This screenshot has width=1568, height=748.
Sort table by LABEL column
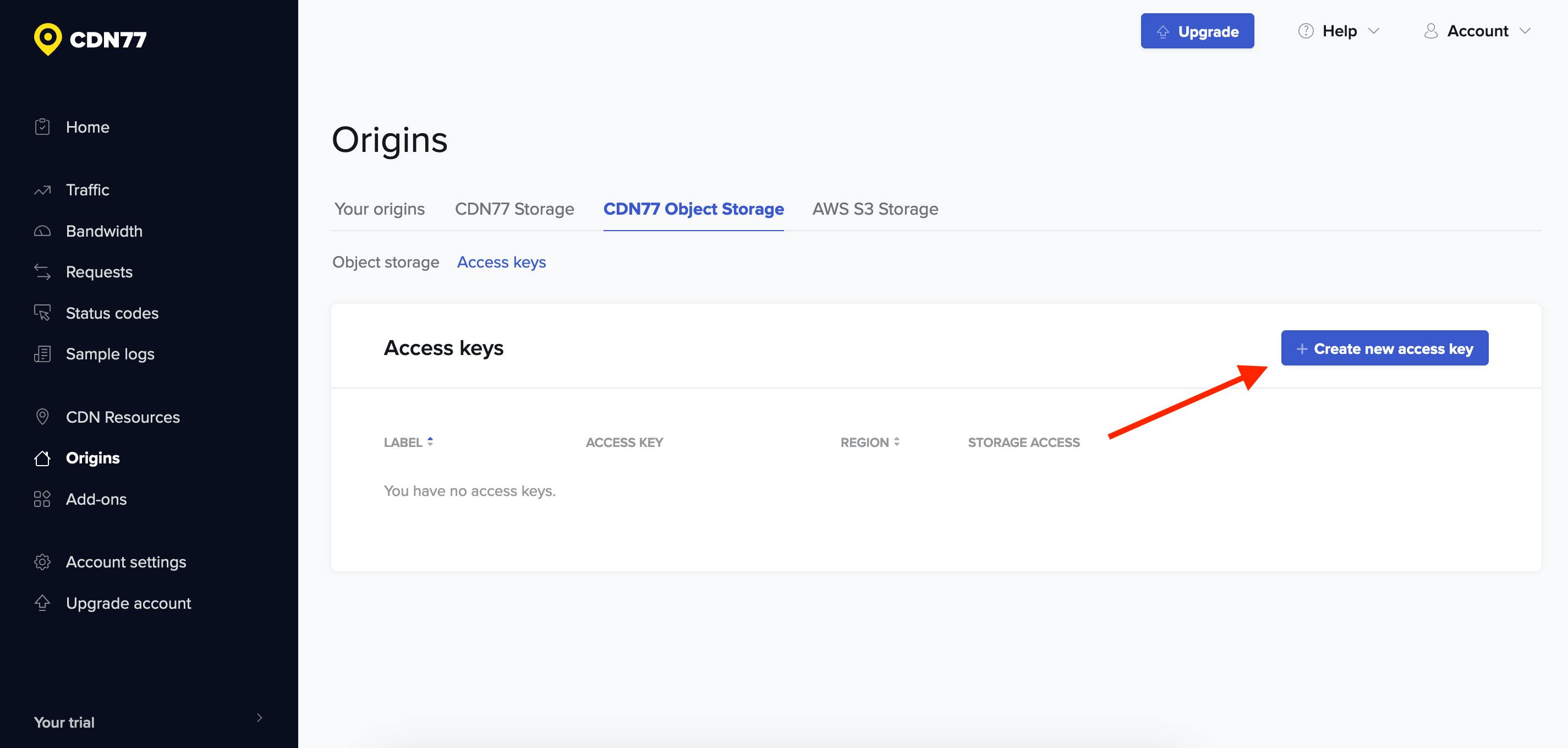point(408,442)
